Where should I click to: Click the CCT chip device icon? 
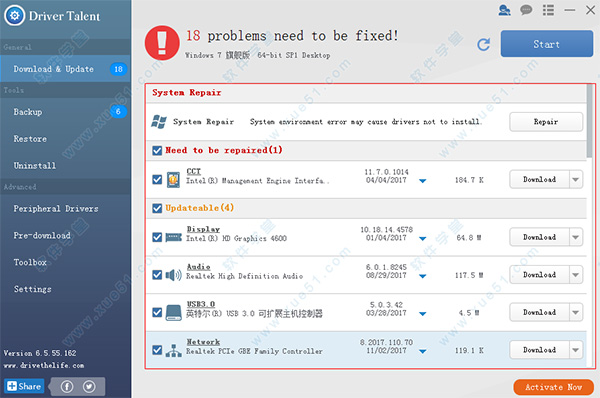(x=173, y=179)
